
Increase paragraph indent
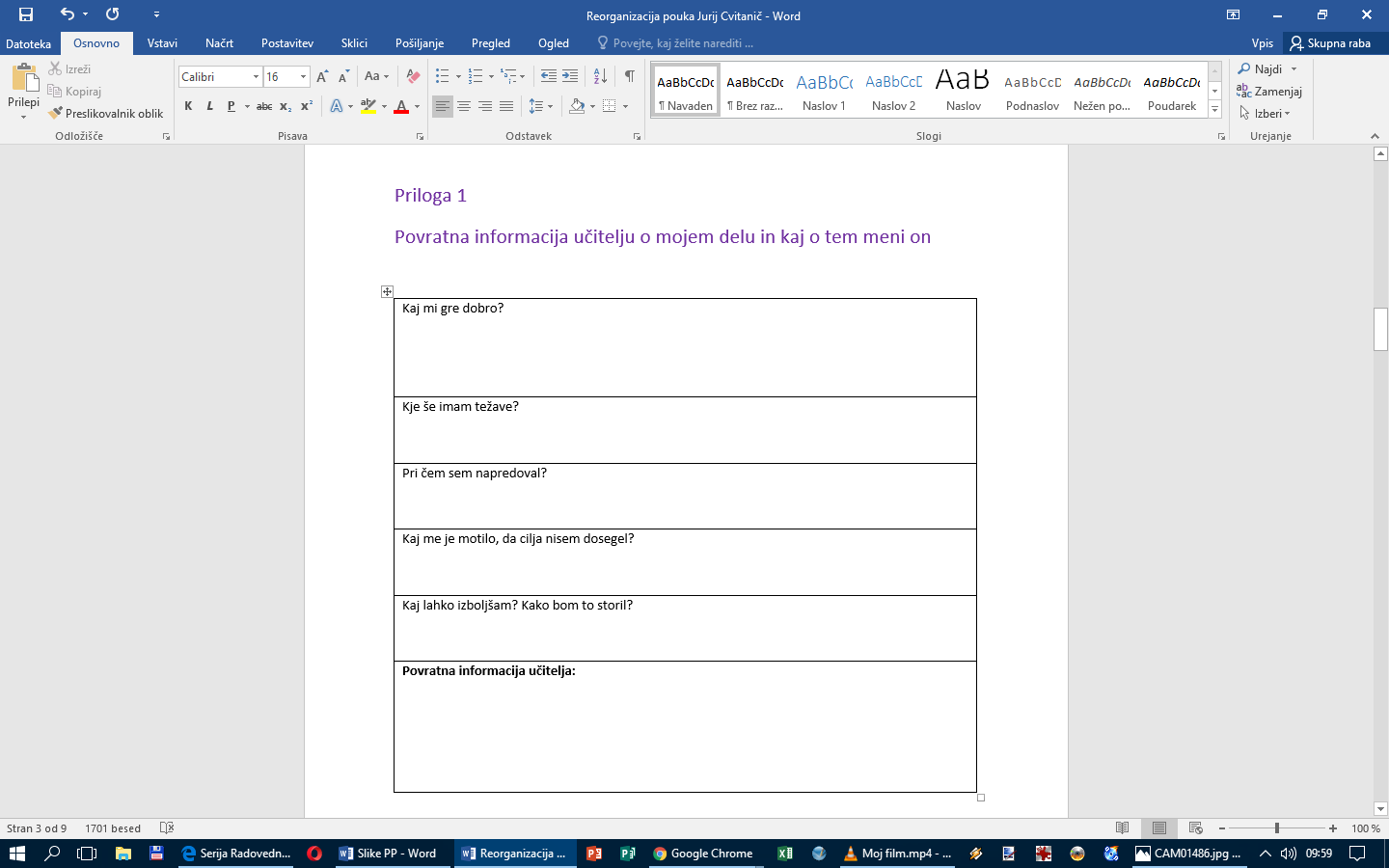pos(570,77)
